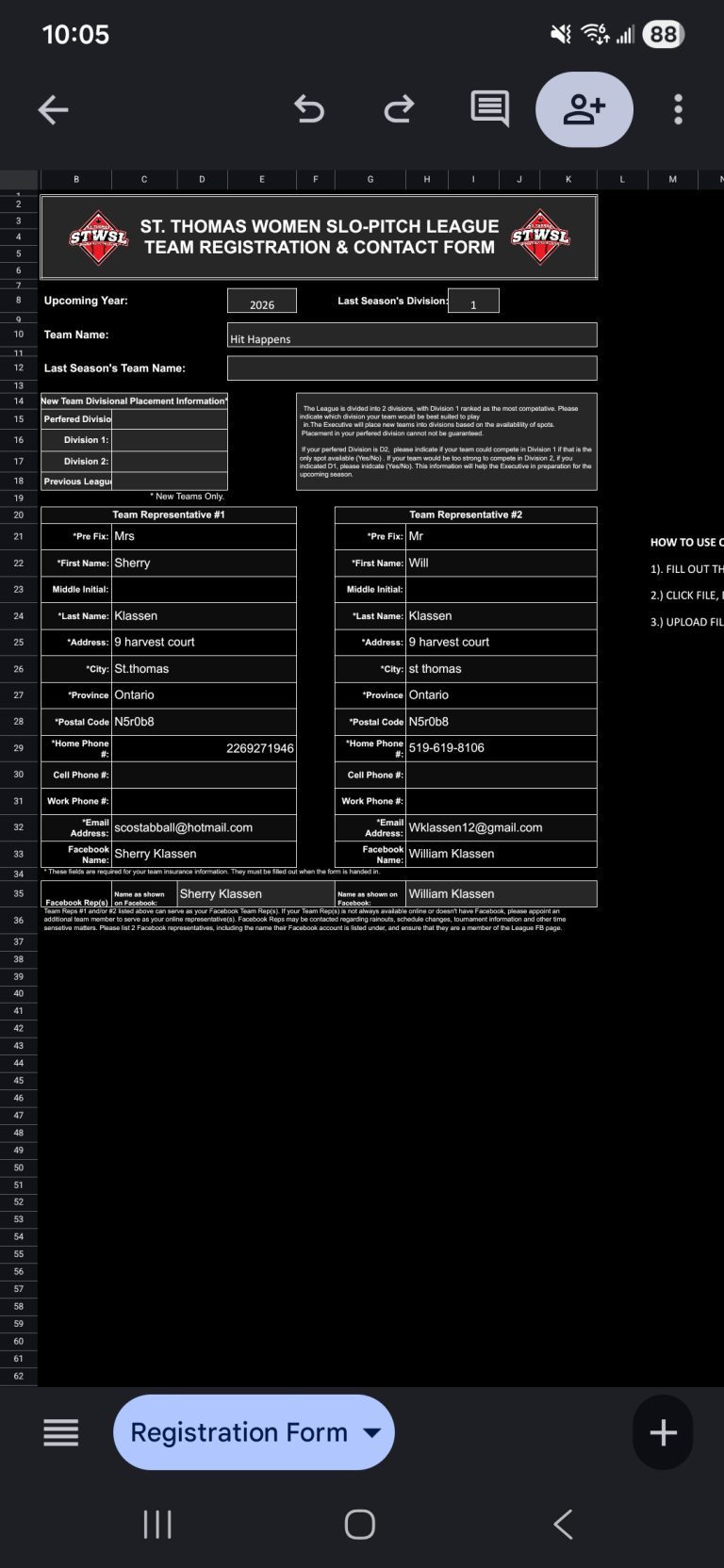Image resolution: width=724 pixels, height=1568 pixels.
Task: Select Rep #2 City cell 'st thomas'
Action: [502, 668]
